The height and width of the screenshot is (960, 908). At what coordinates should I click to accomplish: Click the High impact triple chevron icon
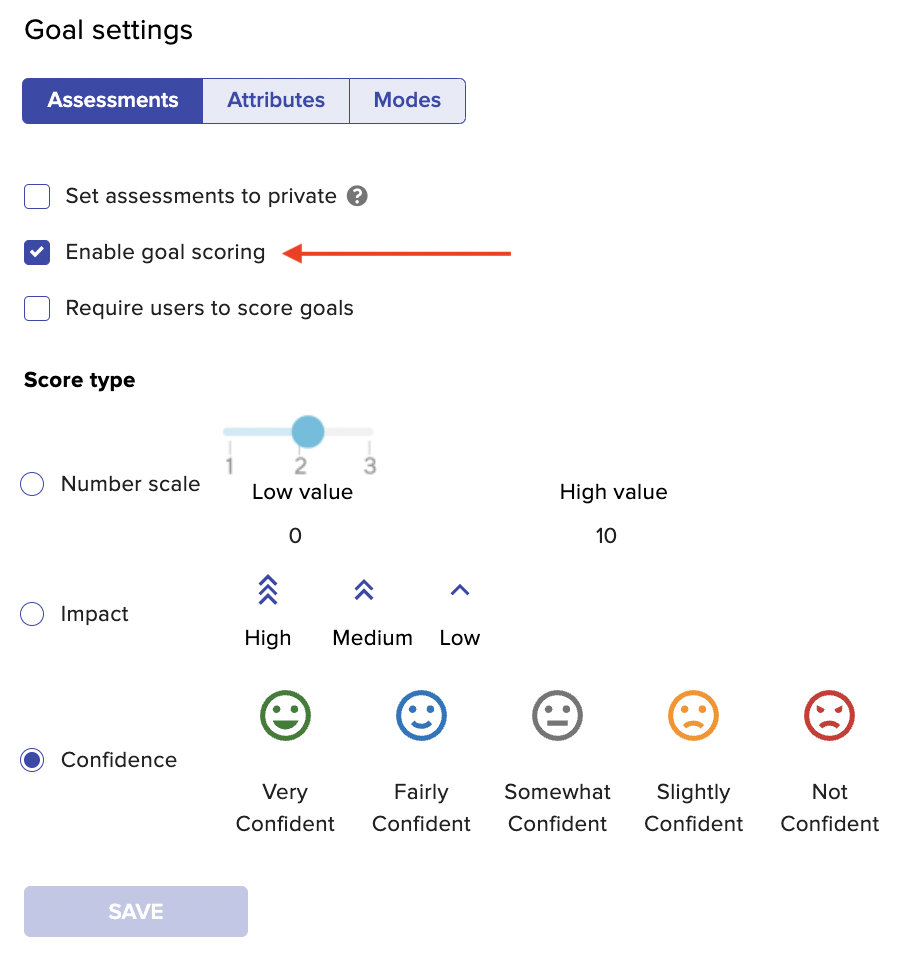point(268,590)
